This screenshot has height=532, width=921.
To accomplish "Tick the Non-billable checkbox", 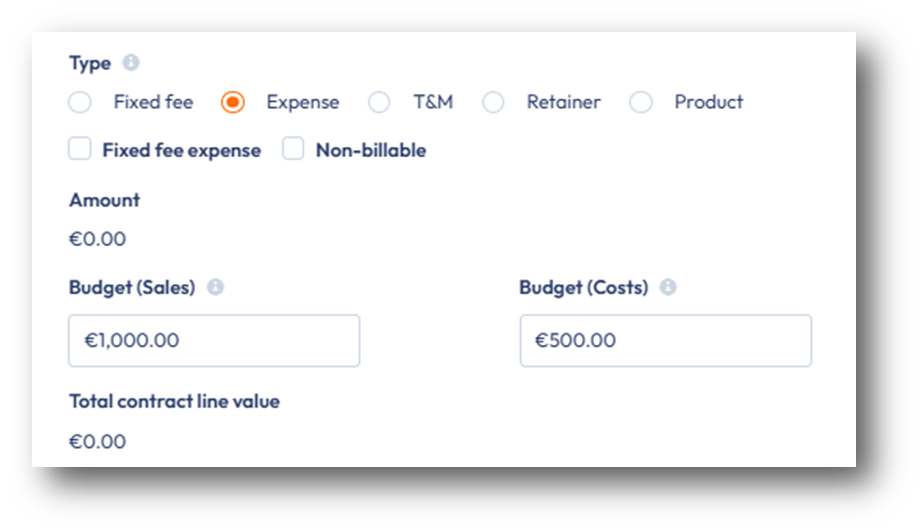I will point(293,150).
